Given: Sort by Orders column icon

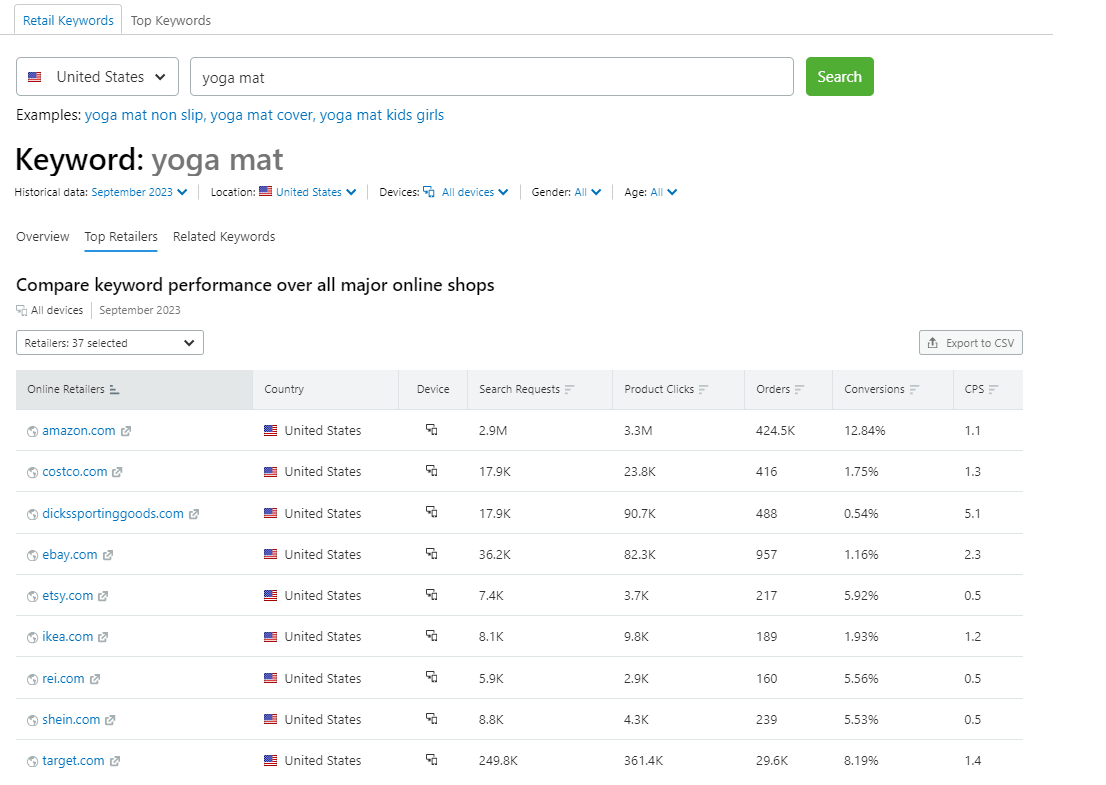Looking at the screenshot, I should (x=799, y=389).
